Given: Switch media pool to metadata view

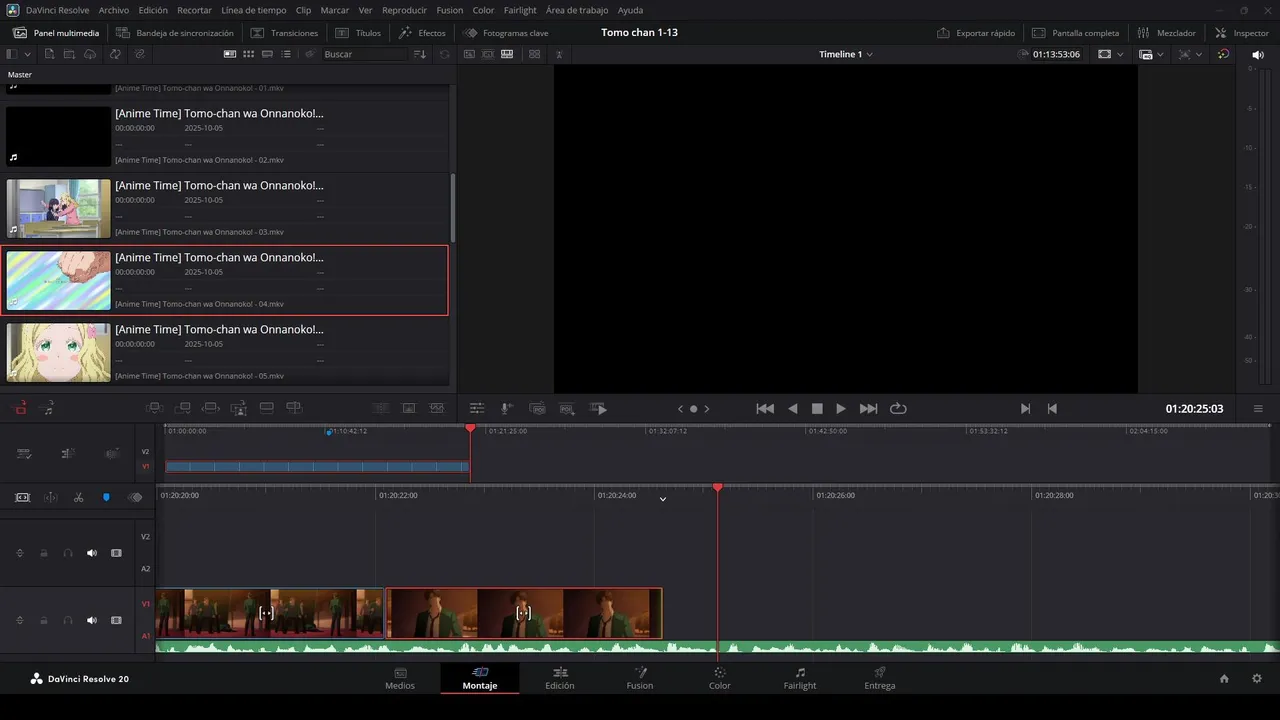Looking at the screenshot, I should pos(231,54).
